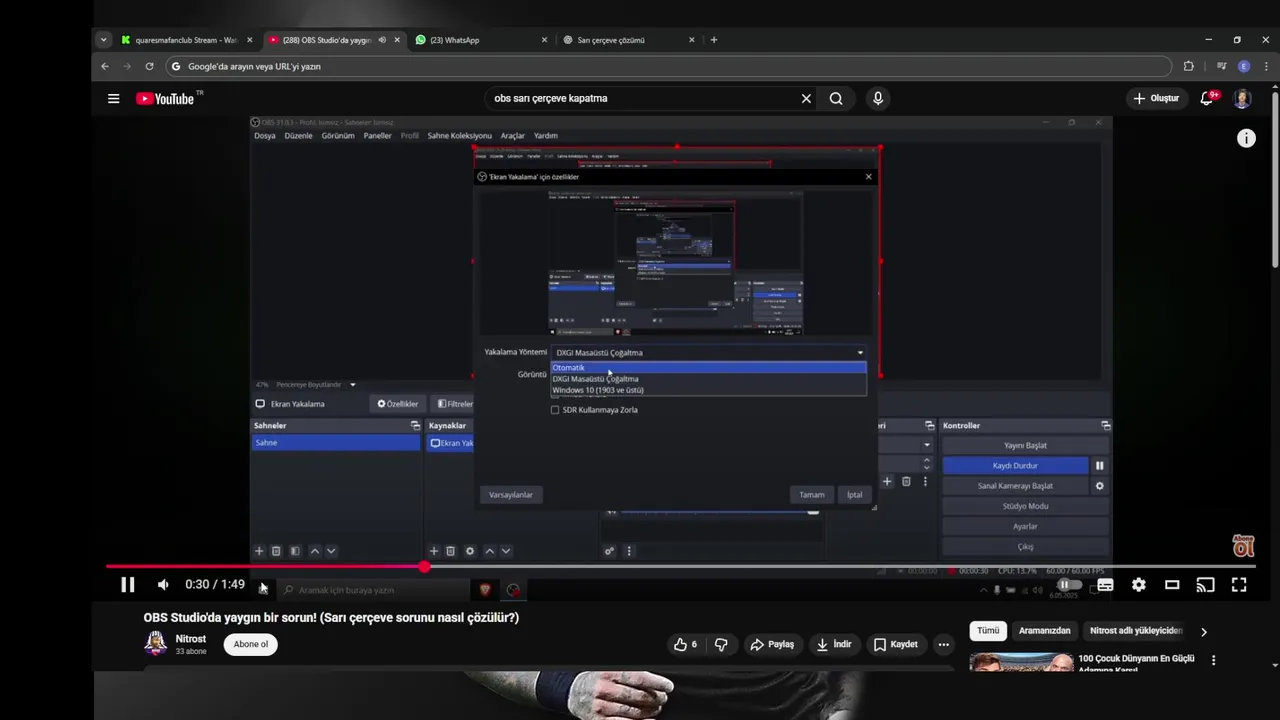
Task: Cast video with Play on TV icon
Action: pos(1206,585)
